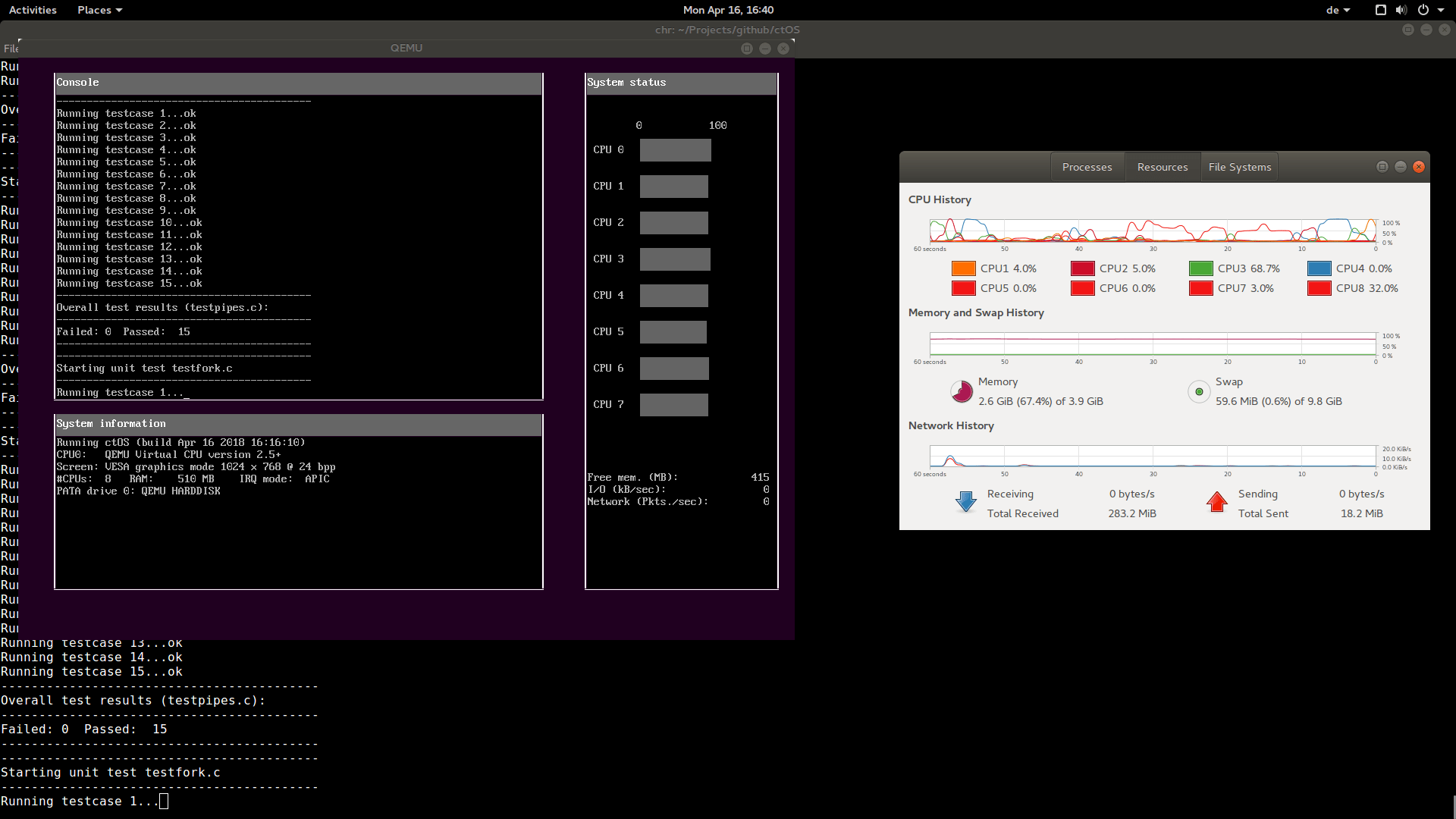Screen dimensions: 1456x819
Task: Open the Activities menu
Action: [33, 10]
